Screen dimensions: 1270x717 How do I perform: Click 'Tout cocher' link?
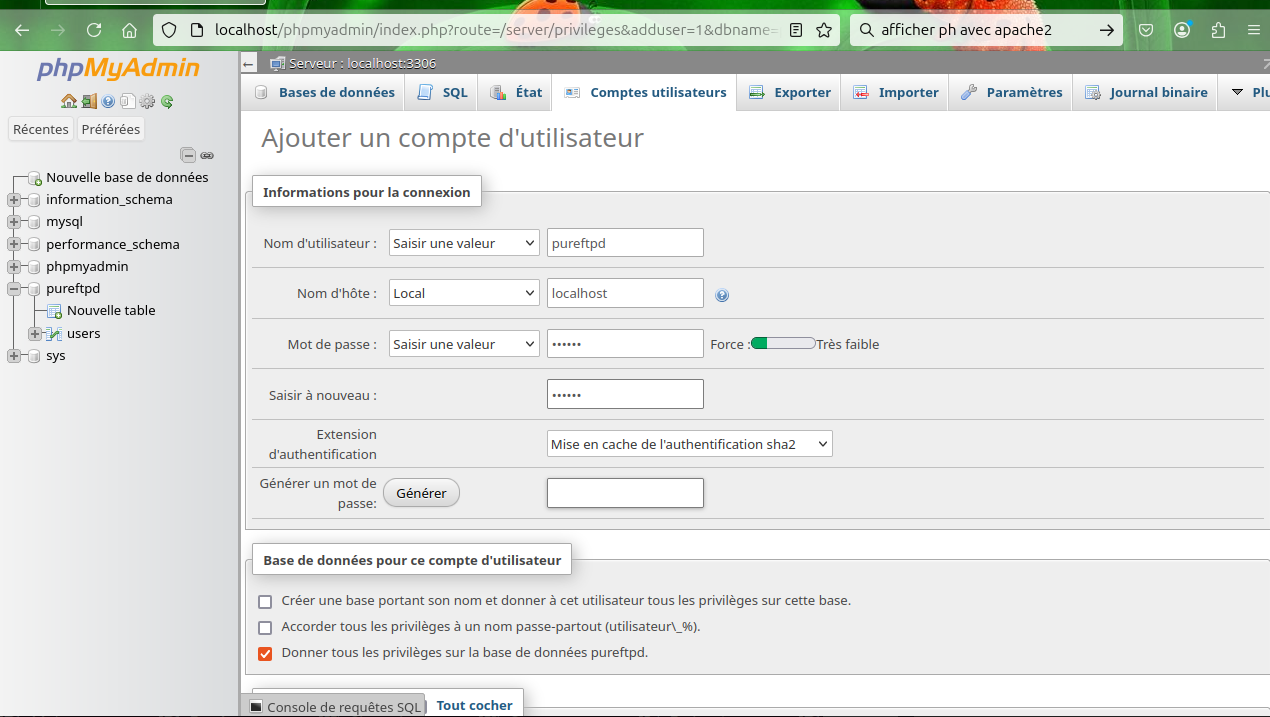point(474,705)
